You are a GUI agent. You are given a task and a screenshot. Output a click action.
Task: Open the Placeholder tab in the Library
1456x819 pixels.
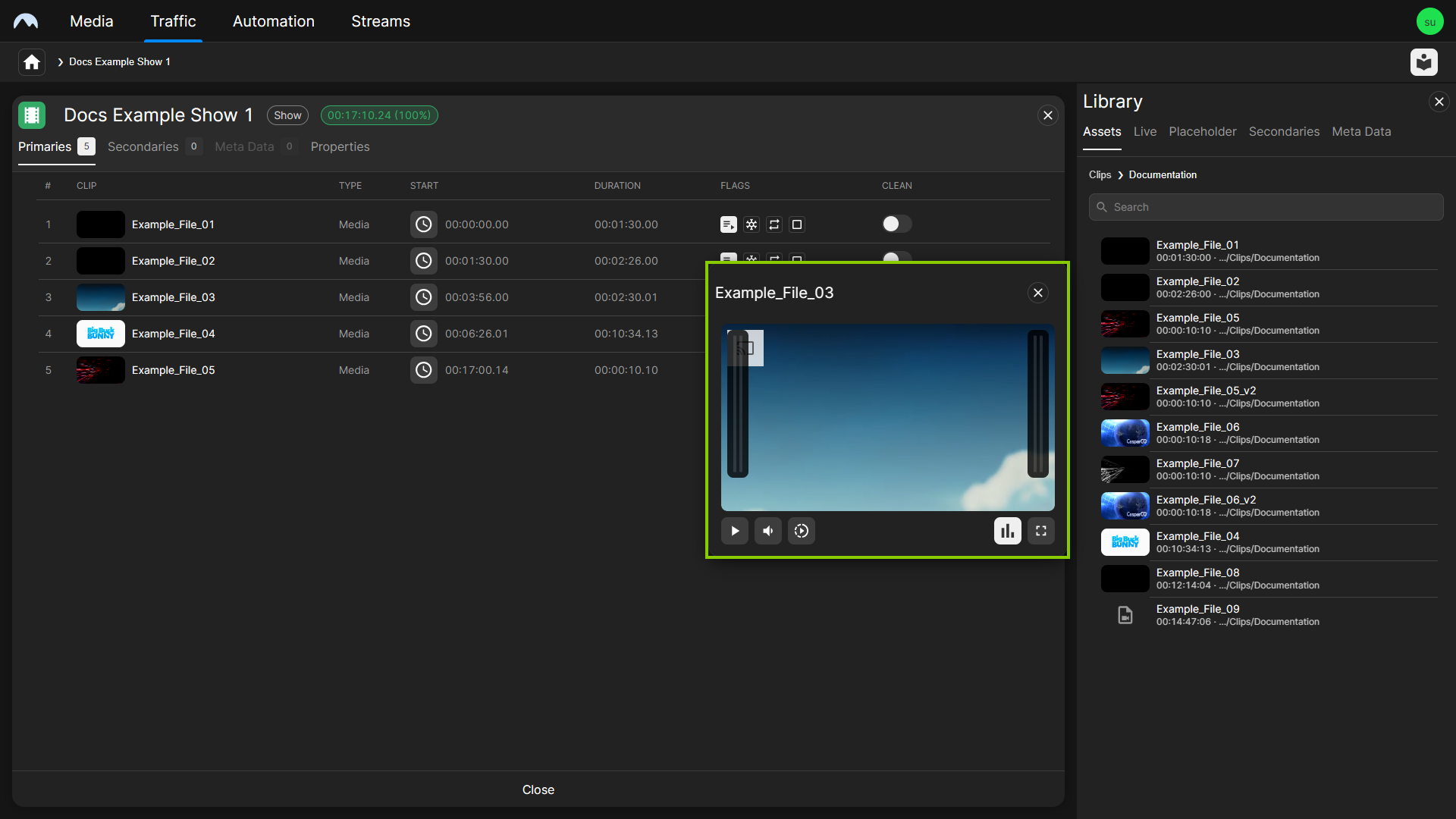click(1203, 131)
